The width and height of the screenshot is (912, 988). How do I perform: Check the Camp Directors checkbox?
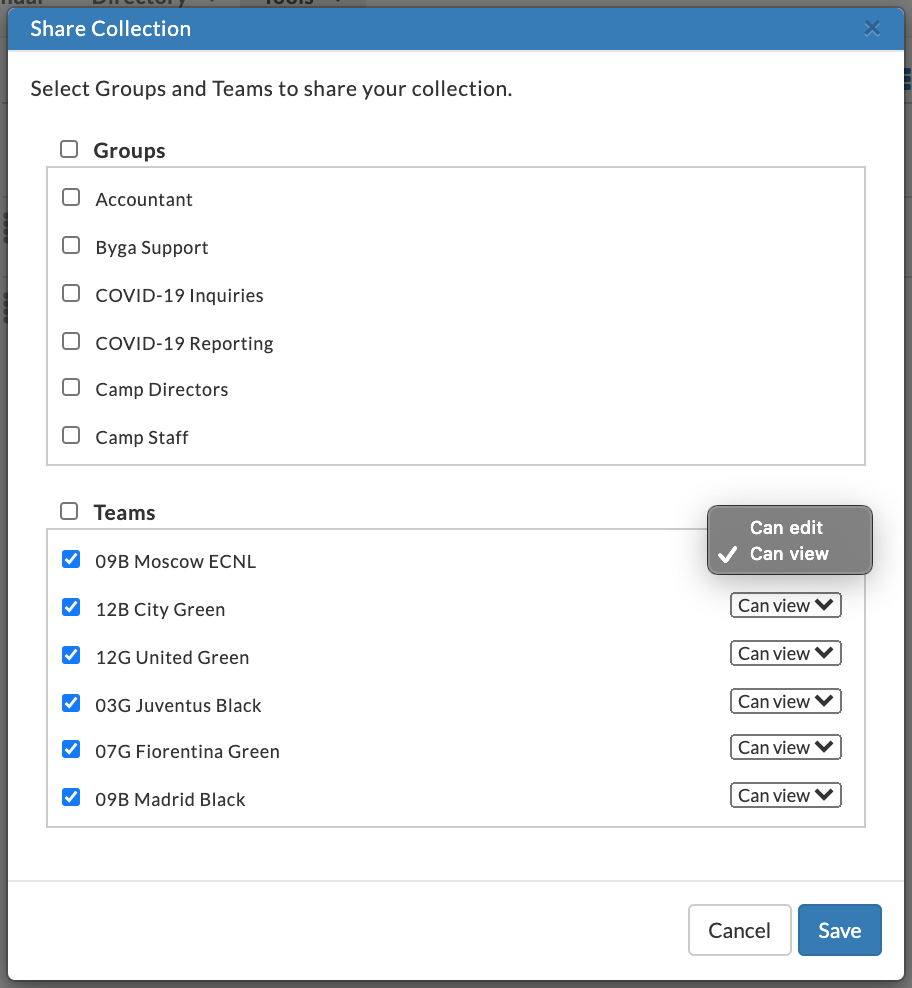(x=71, y=387)
